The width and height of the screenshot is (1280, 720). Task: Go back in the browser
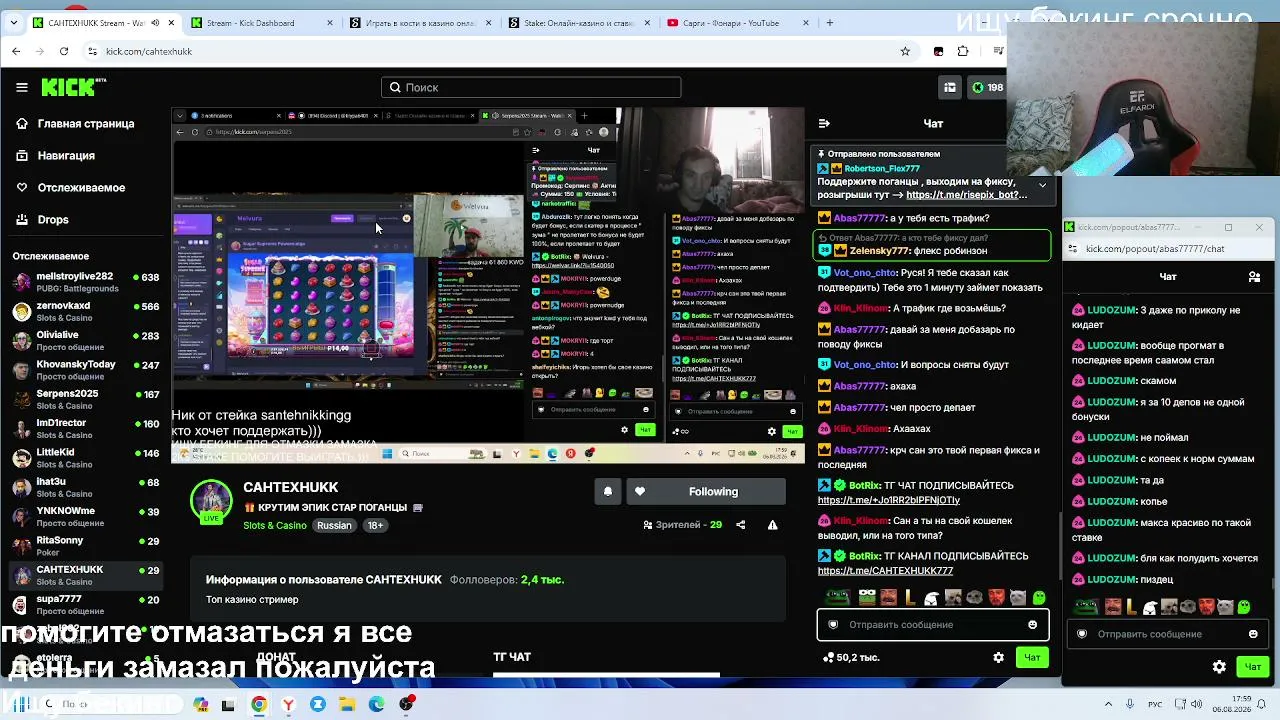point(16,51)
